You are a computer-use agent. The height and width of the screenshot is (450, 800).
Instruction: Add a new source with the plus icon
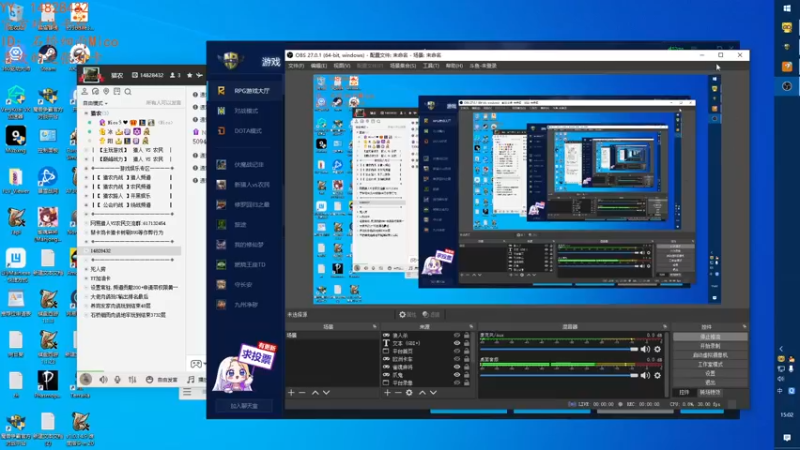tap(387, 392)
